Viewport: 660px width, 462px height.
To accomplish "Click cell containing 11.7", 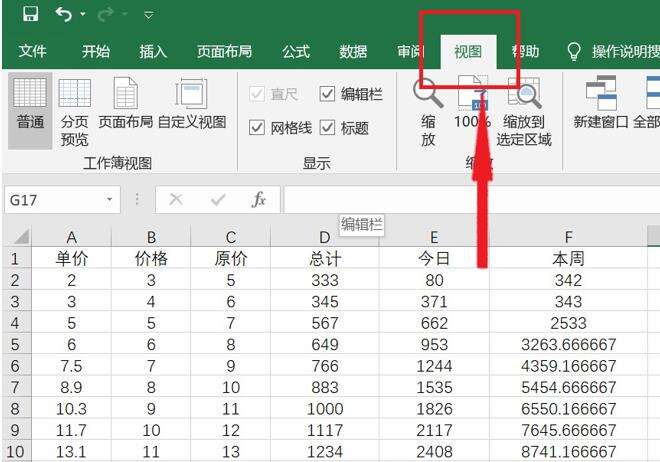I will point(72,430).
